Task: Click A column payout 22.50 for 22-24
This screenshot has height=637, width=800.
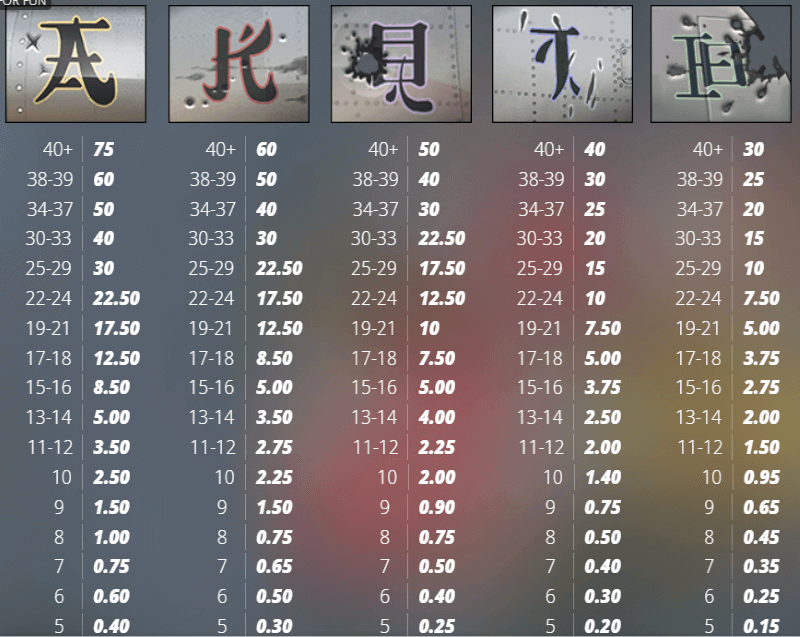Action: click(116, 298)
